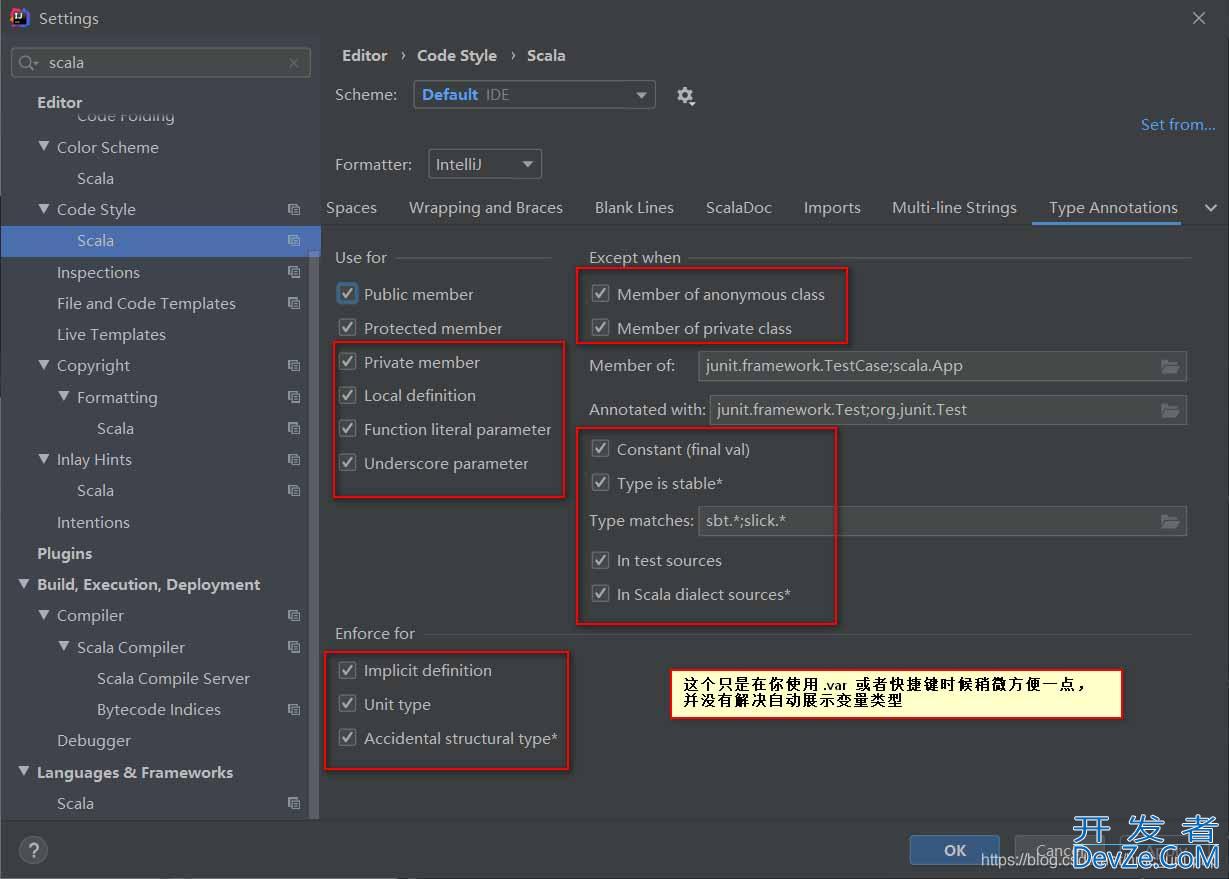Open Blank Lines tab
1229x879 pixels.
tap(634, 208)
